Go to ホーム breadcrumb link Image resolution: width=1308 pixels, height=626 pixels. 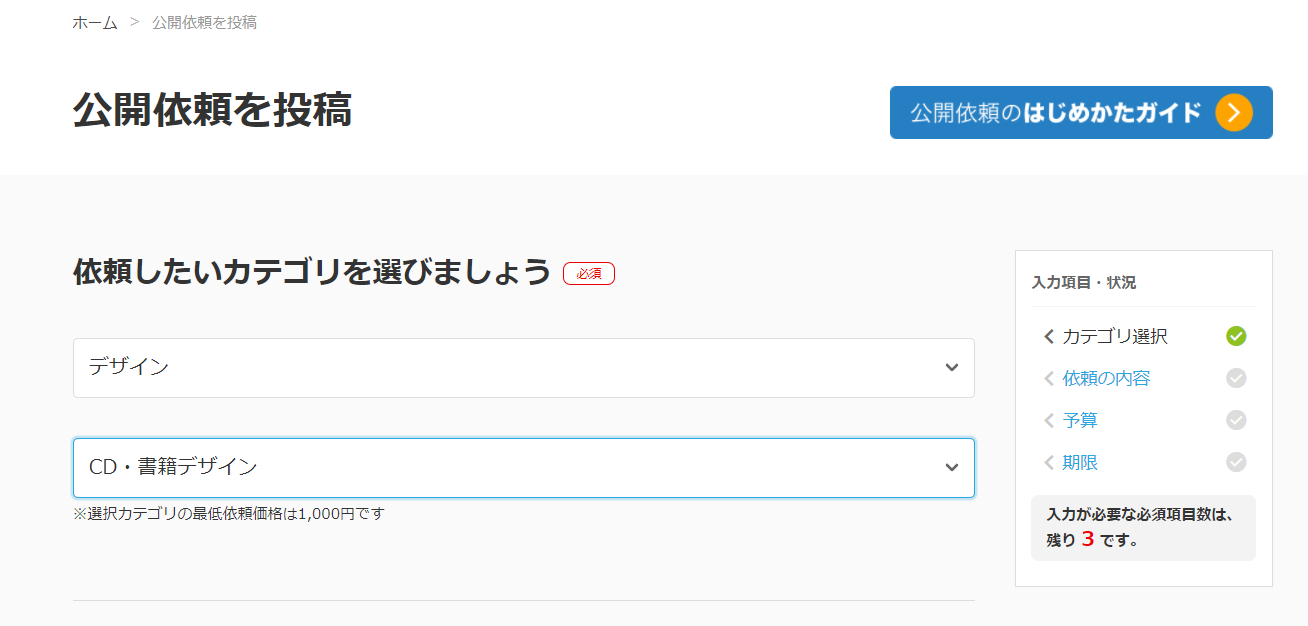coord(95,22)
